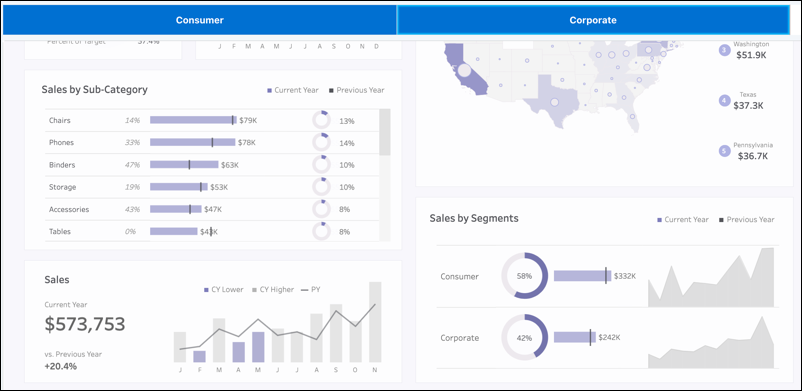The image size is (802, 391).
Task: Click the $573,753 current year sales value
Action: [x=85, y=324]
